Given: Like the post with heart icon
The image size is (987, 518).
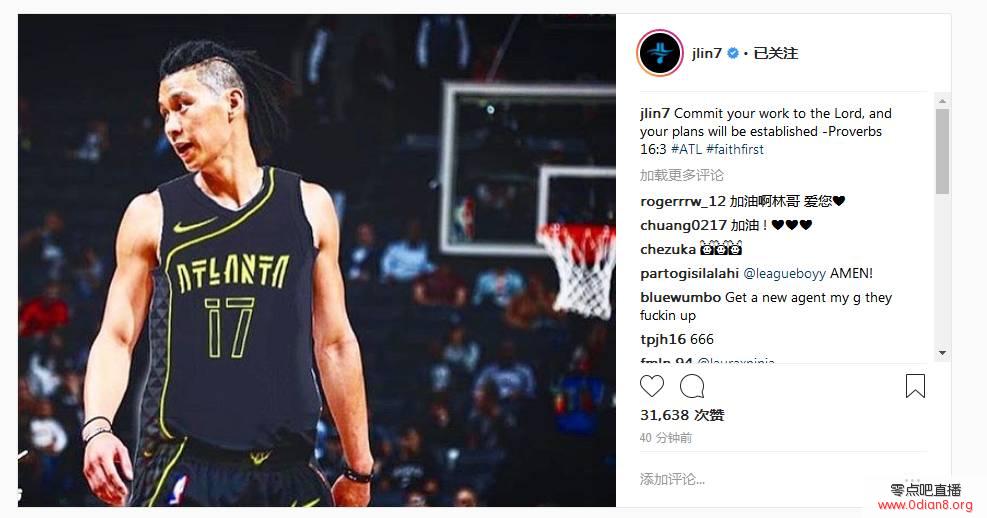Looking at the screenshot, I should [x=651, y=386].
